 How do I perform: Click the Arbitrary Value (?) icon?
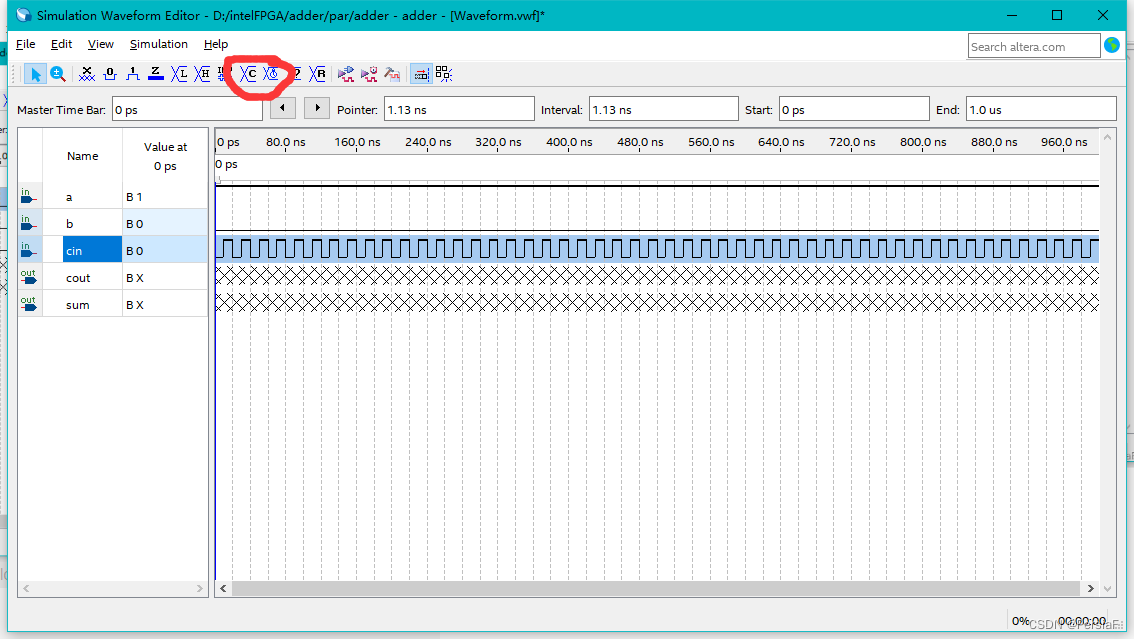tap(295, 74)
